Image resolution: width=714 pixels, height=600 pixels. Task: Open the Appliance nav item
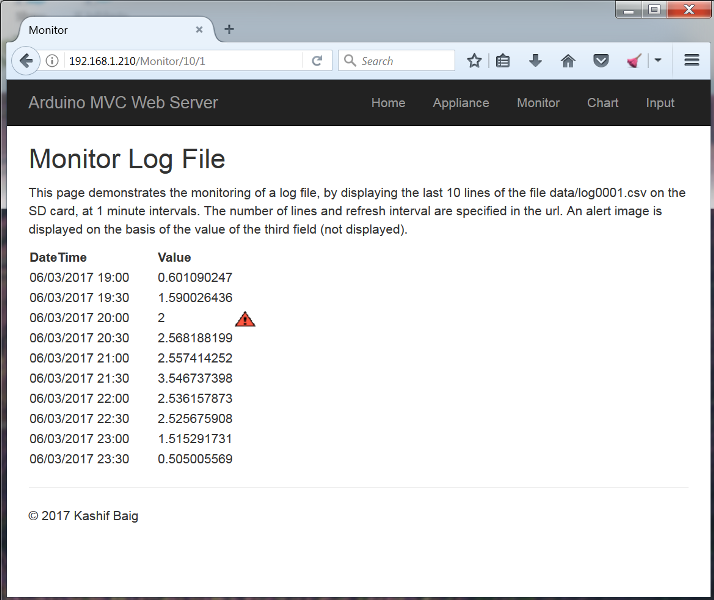point(461,103)
